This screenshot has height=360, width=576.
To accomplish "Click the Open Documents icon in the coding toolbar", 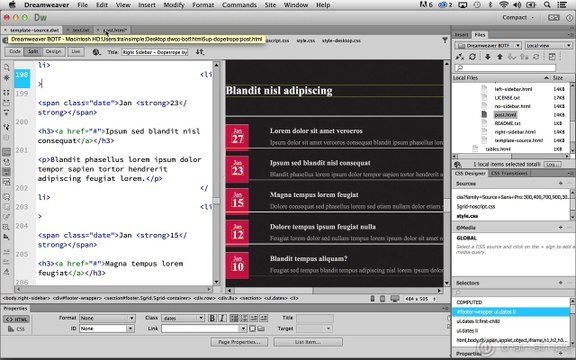I will click(x=7, y=67).
